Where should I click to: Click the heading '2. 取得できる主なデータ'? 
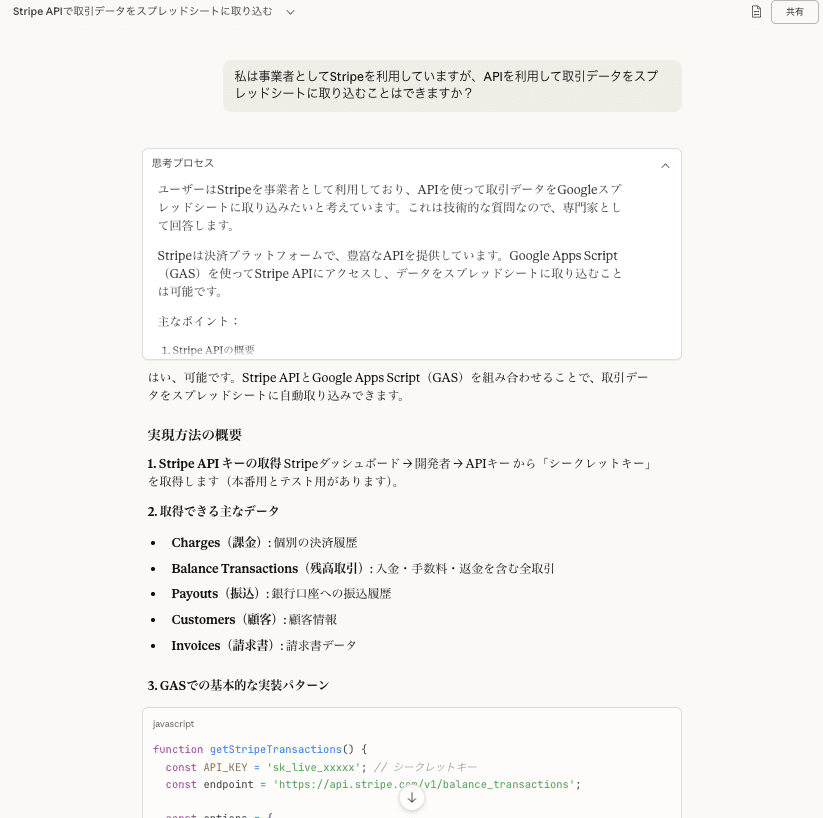click(213, 511)
